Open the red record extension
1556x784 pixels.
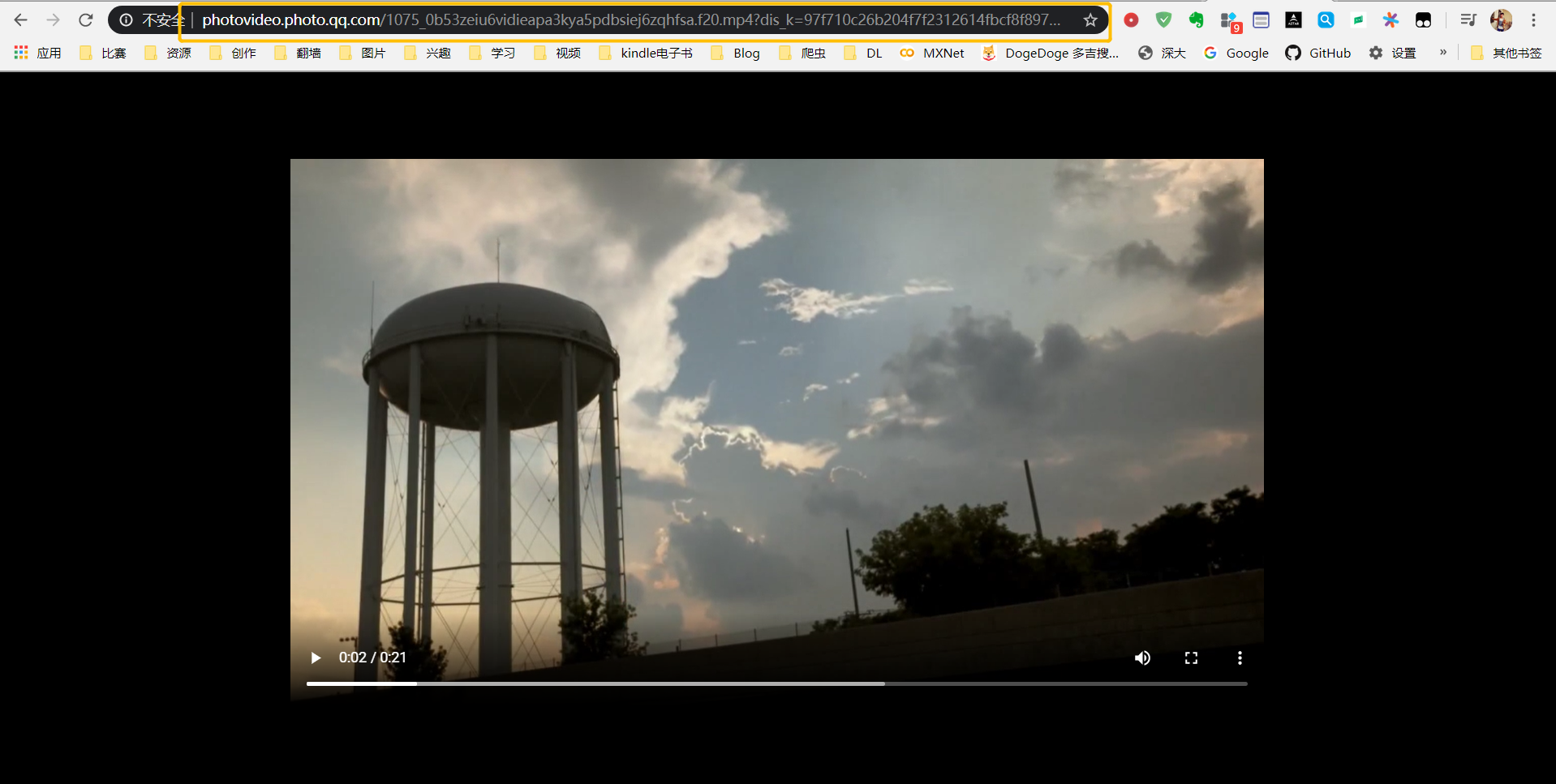(1131, 20)
